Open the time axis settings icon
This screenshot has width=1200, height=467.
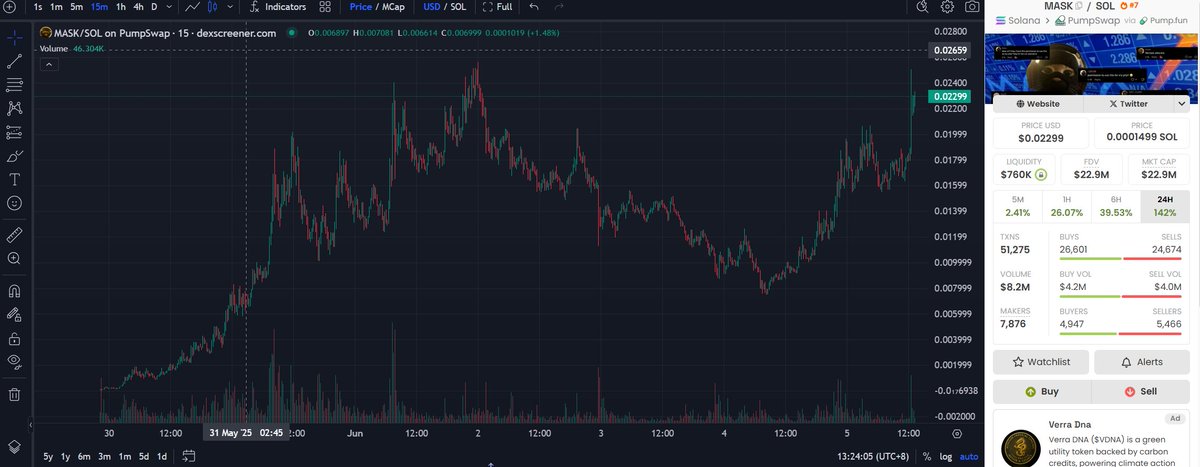point(957,434)
